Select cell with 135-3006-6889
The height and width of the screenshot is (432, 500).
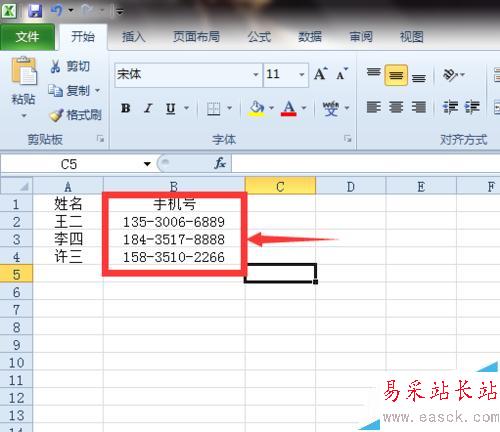pyautogui.click(x=174, y=222)
